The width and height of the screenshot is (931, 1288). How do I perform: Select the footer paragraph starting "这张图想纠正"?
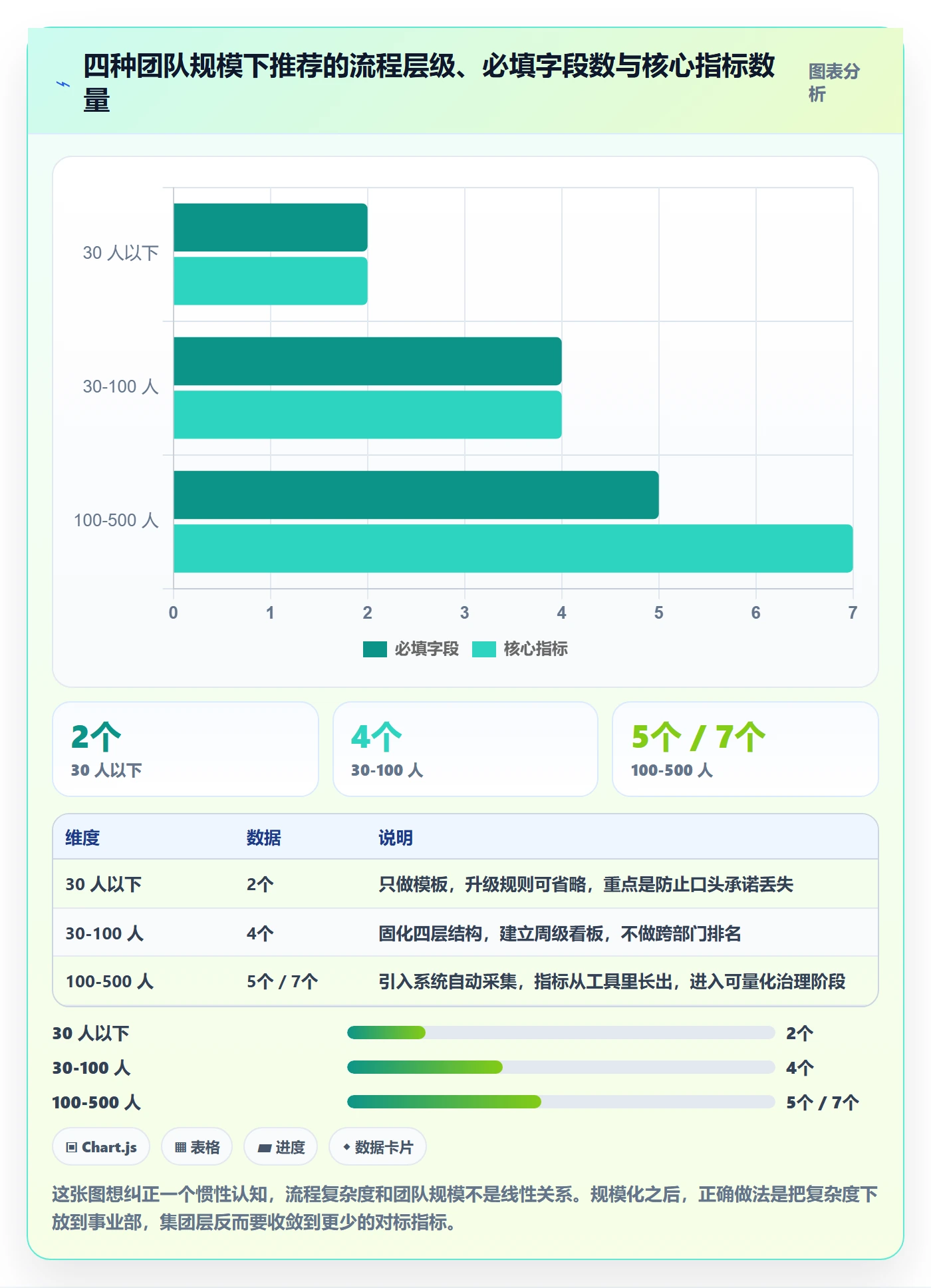pos(465,1208)
